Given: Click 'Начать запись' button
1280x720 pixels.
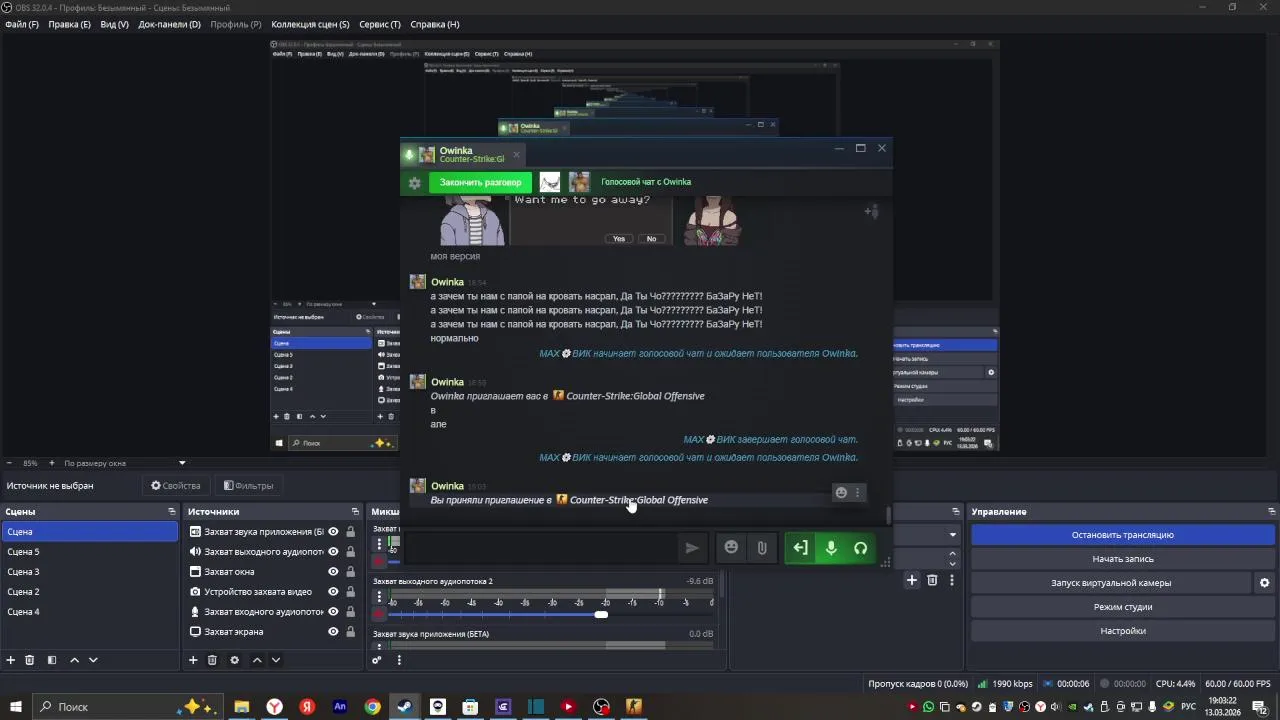Looking at the screenshot, I should pos(1122,559).
